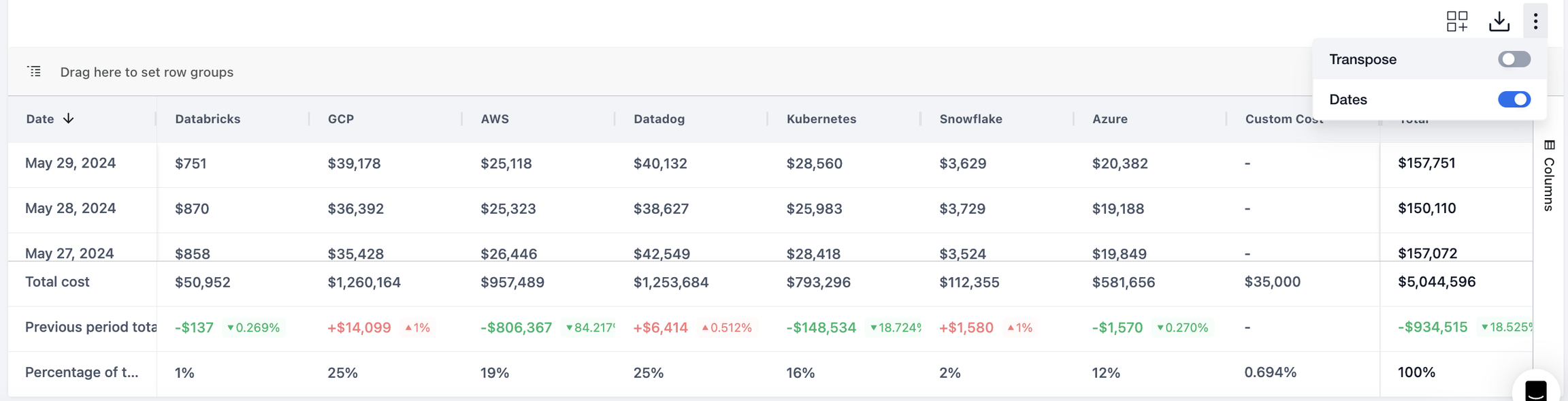Click the 'Total cost' row label

57,282
